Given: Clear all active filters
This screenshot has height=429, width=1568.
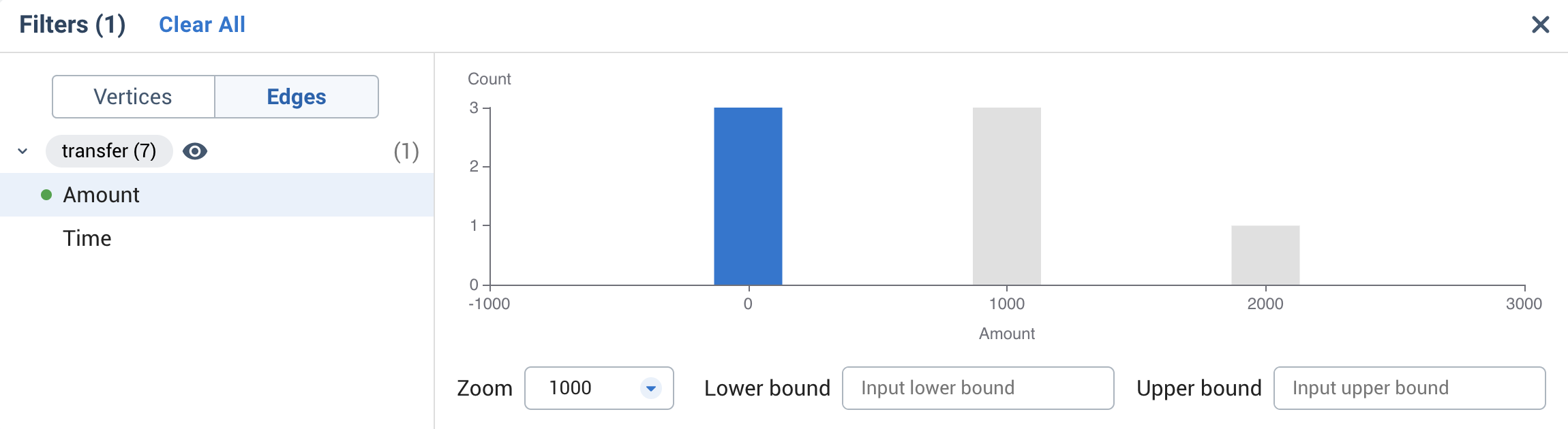Looking at the screenshot, I should click(x=202, y=25).
